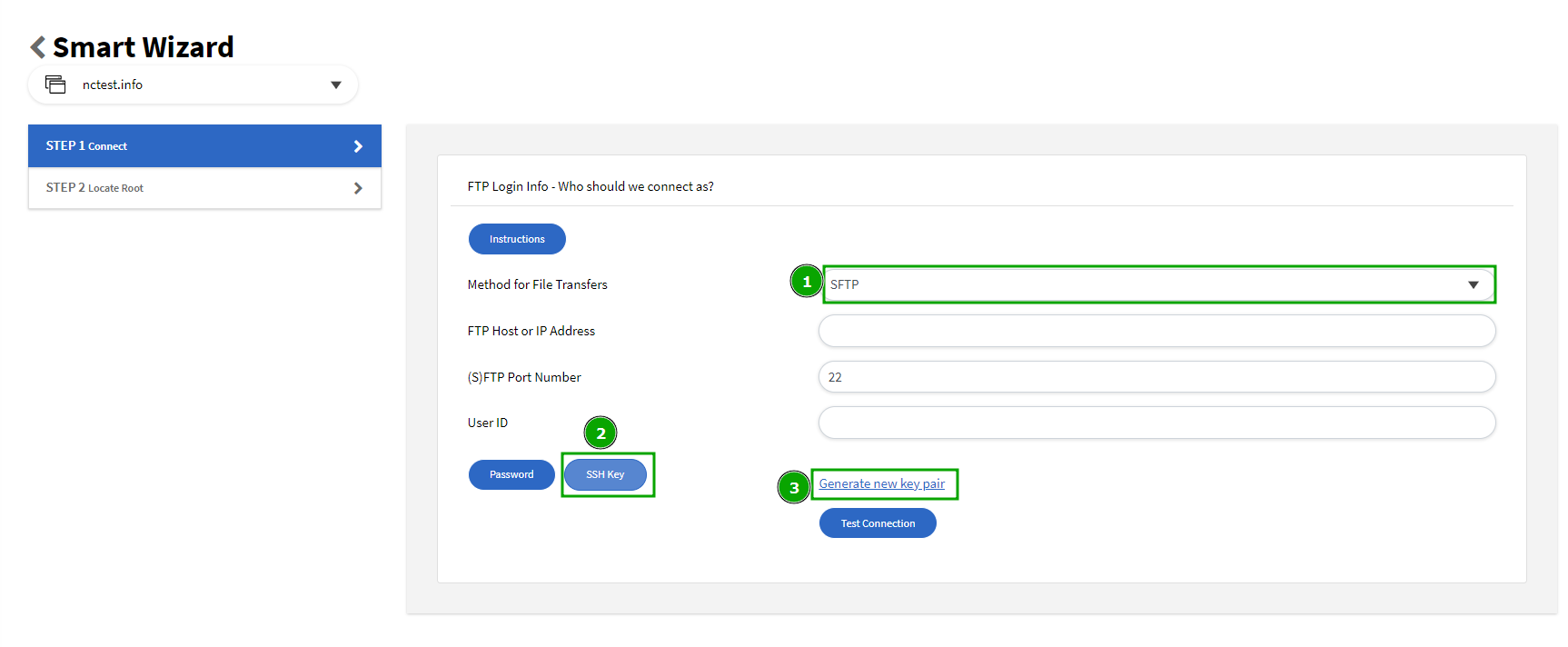Go to STEP 2 Locate Root
This screenshot has width=1568, height=647.
(x=182, y=188)
